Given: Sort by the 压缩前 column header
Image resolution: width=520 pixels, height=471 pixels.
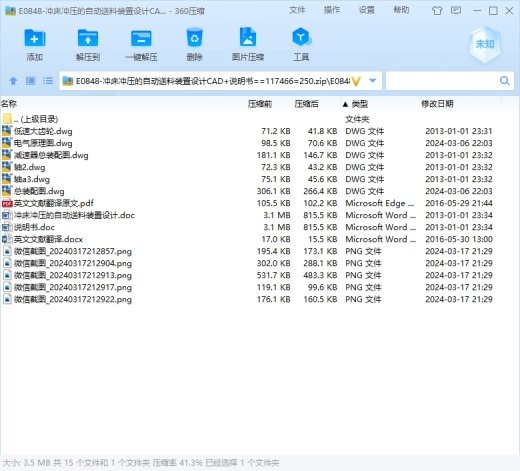Looking at the screenshot, I should pyautogui.click(x=260, y=104).
